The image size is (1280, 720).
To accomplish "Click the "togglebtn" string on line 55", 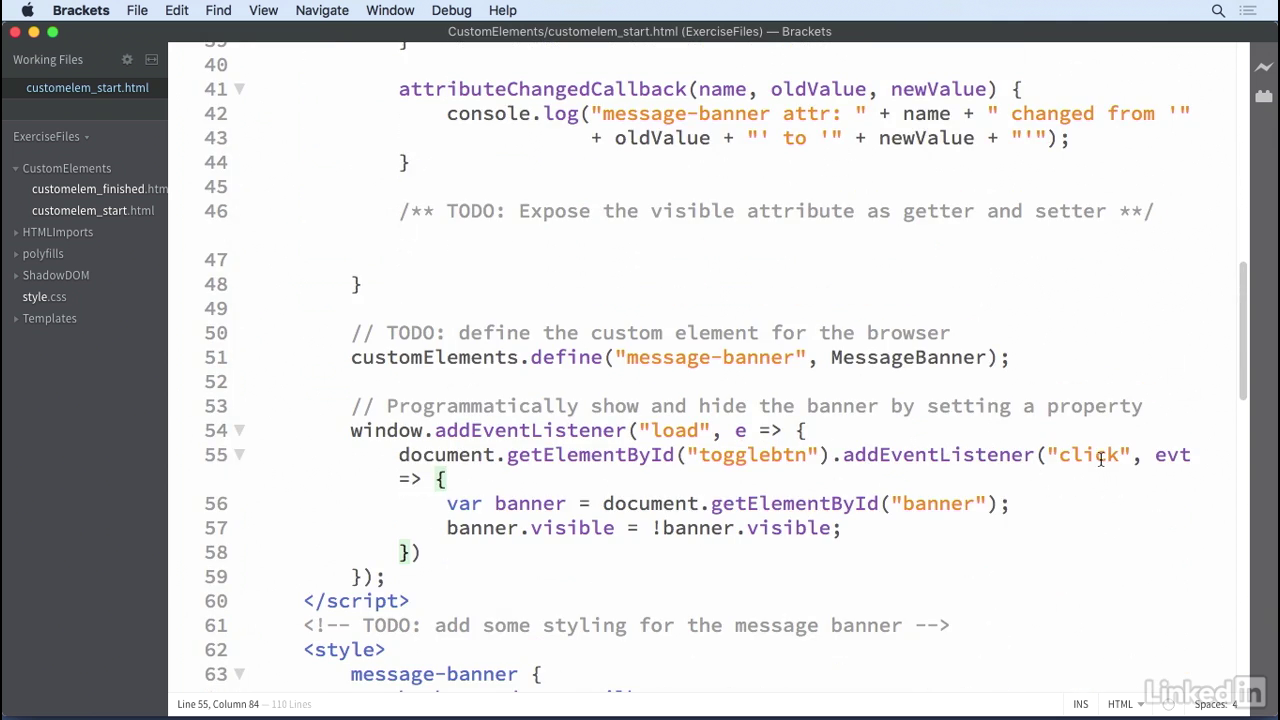I will [x=753, y=455].
